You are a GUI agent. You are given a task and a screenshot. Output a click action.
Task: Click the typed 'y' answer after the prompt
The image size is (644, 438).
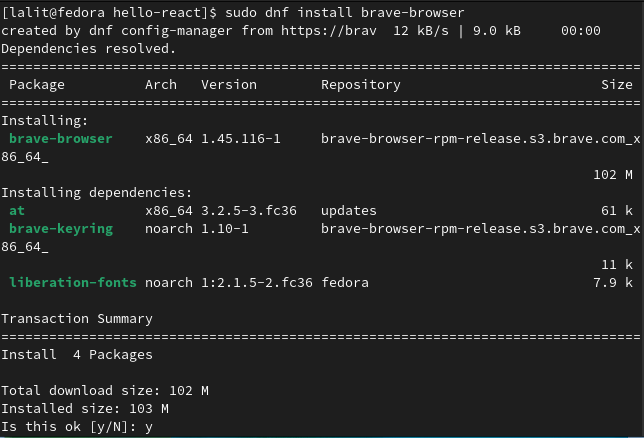point(149,428)
